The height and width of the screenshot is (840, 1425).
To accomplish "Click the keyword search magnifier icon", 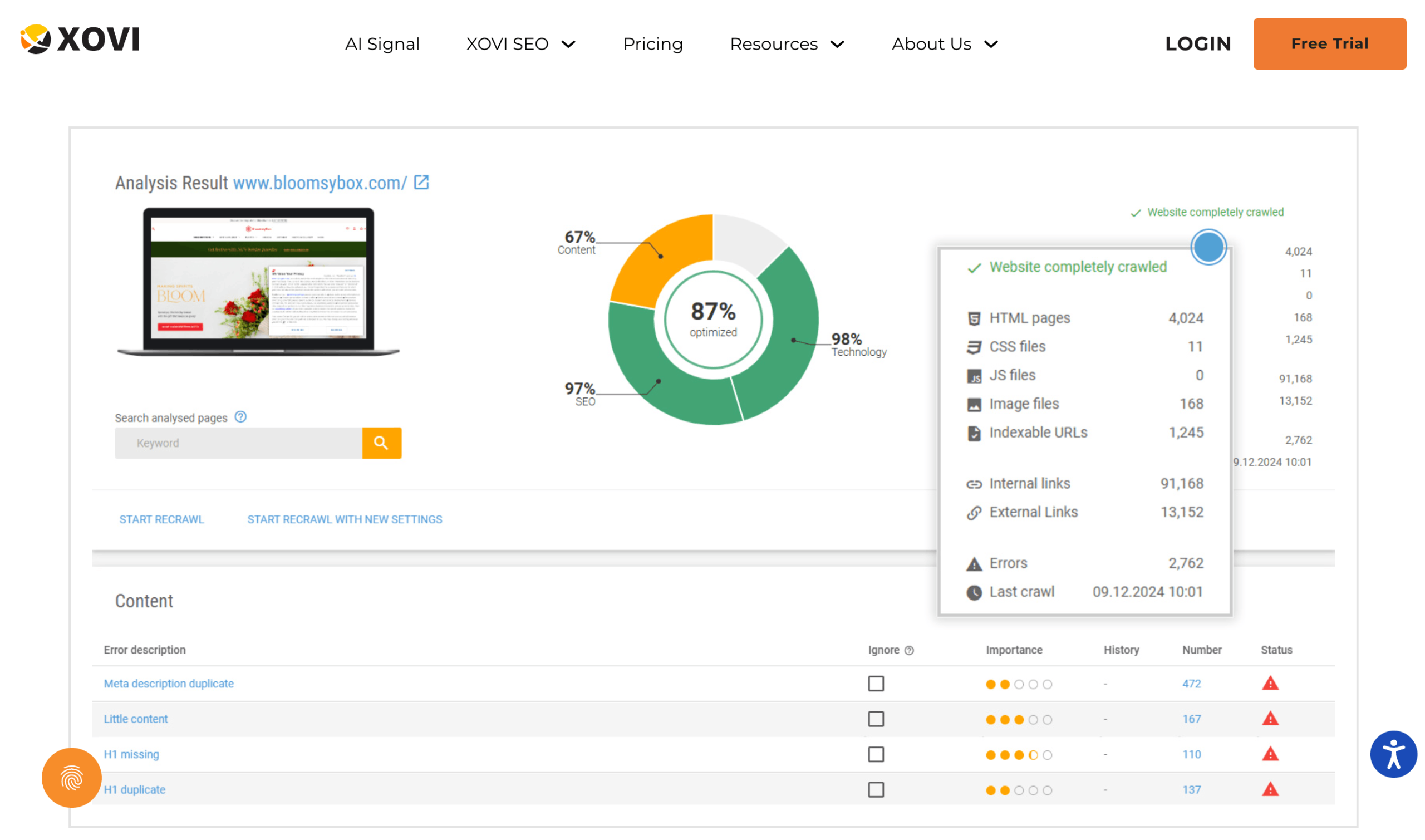I will (381, 443).
